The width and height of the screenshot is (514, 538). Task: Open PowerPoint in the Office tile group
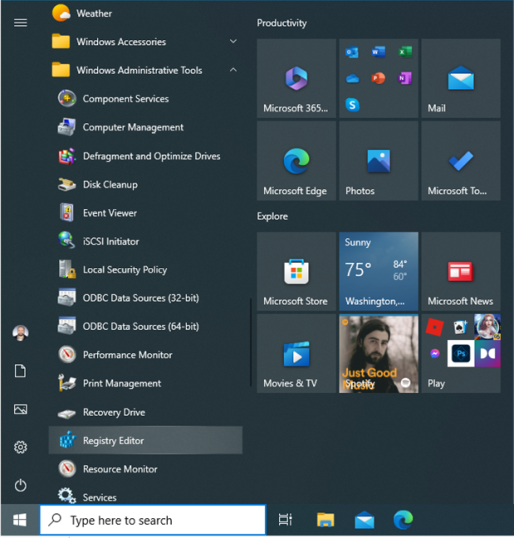coord(378,79)
